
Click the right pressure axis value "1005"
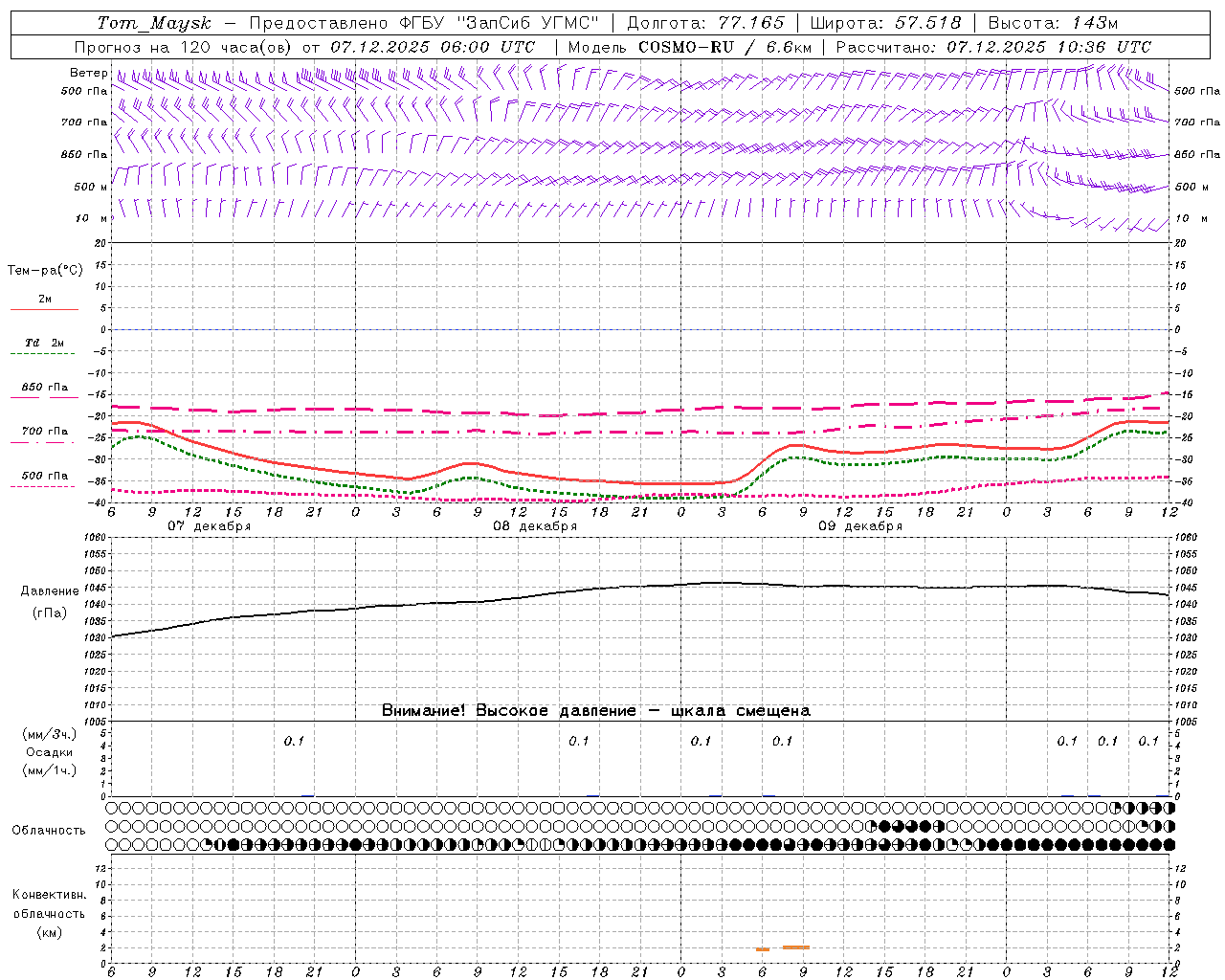(1186, 722)
